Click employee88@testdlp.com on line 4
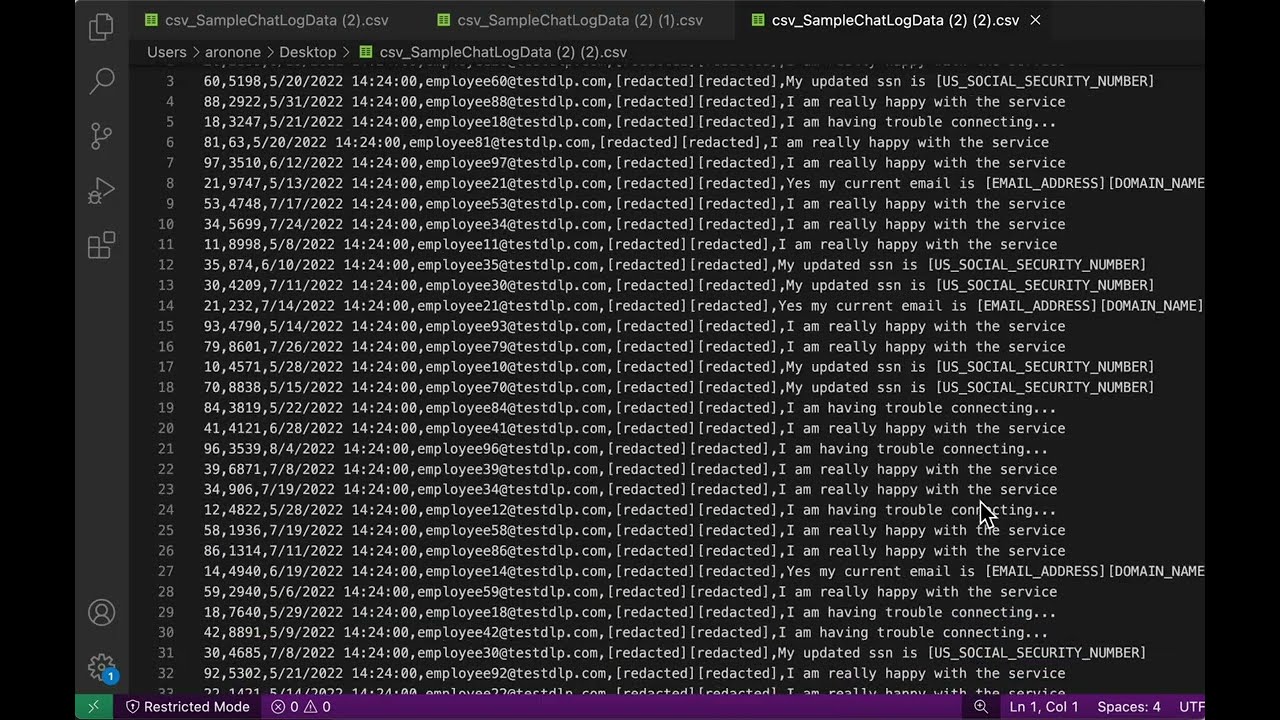This screenshot has width=1280, height=720. (x=516, y=102)
